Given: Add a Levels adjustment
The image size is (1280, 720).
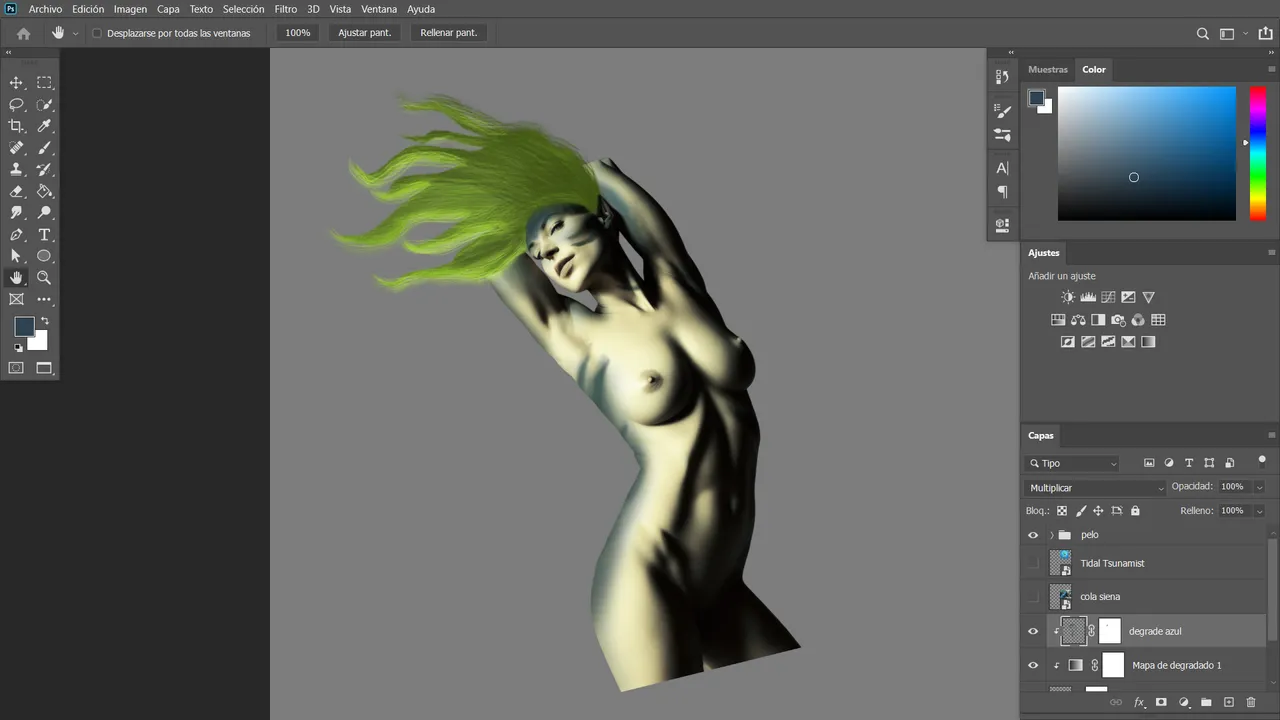Looking at the screenshot, I should click(1088, 297).
